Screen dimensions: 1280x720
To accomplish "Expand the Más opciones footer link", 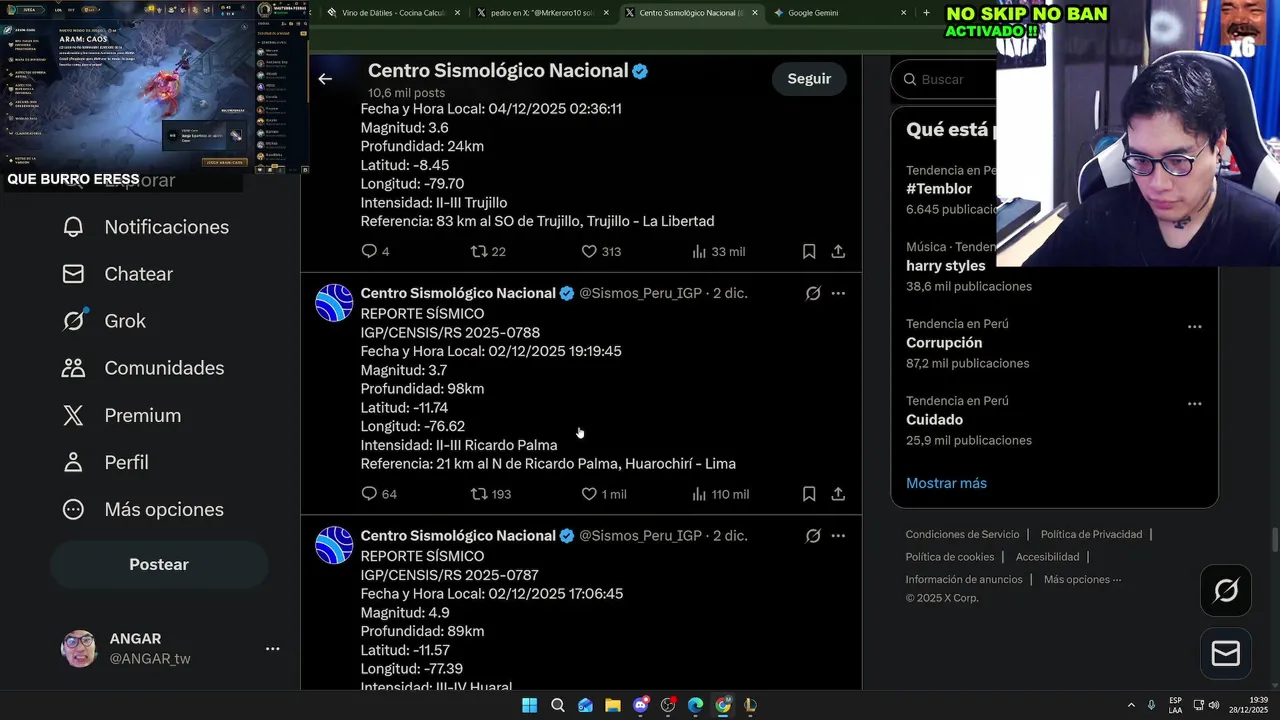I will [x=1082, y=579].
